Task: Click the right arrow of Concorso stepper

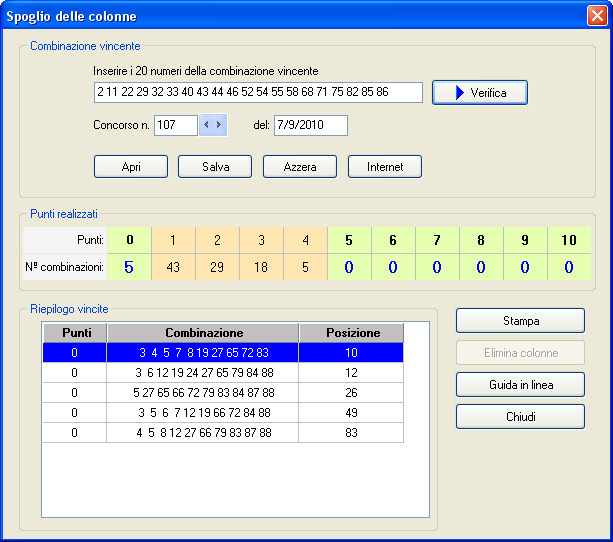Action: 219,125
